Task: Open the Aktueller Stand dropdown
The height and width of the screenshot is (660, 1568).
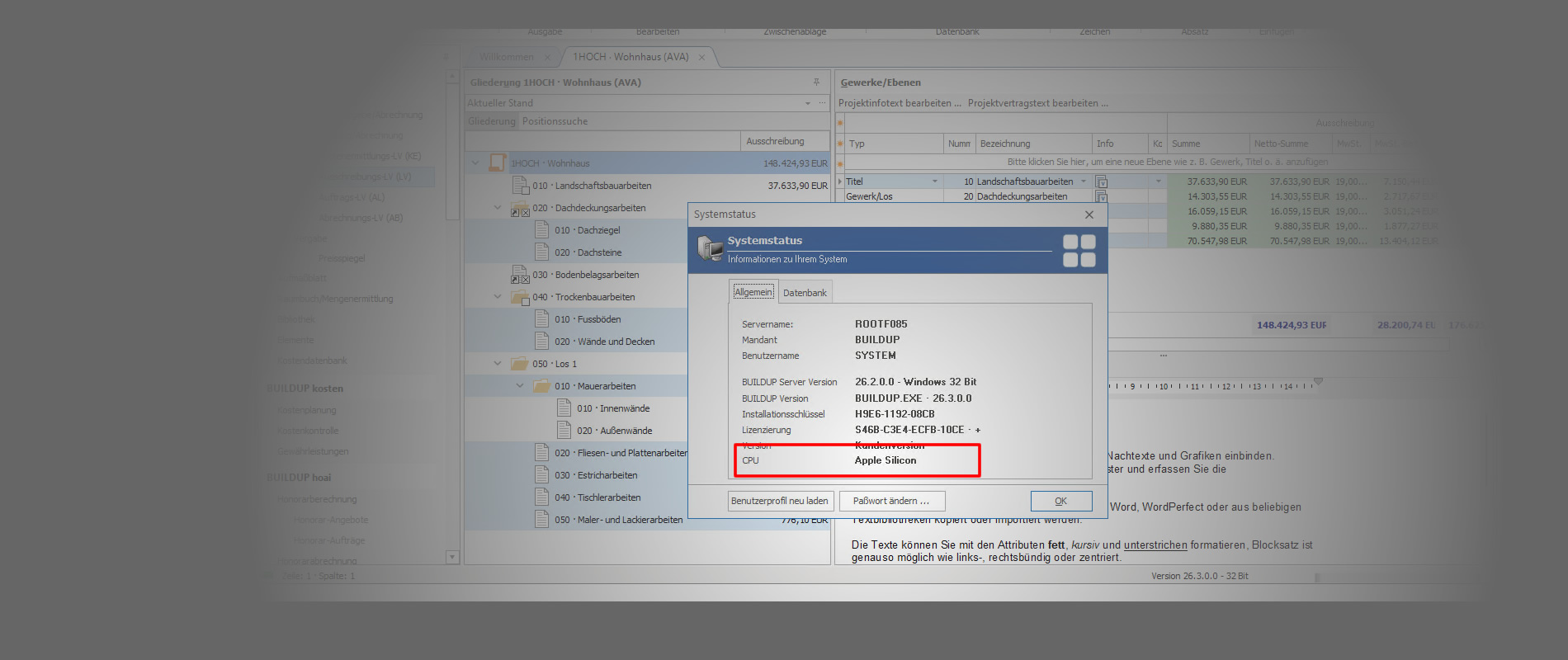Action: click(x=808, y=103)
